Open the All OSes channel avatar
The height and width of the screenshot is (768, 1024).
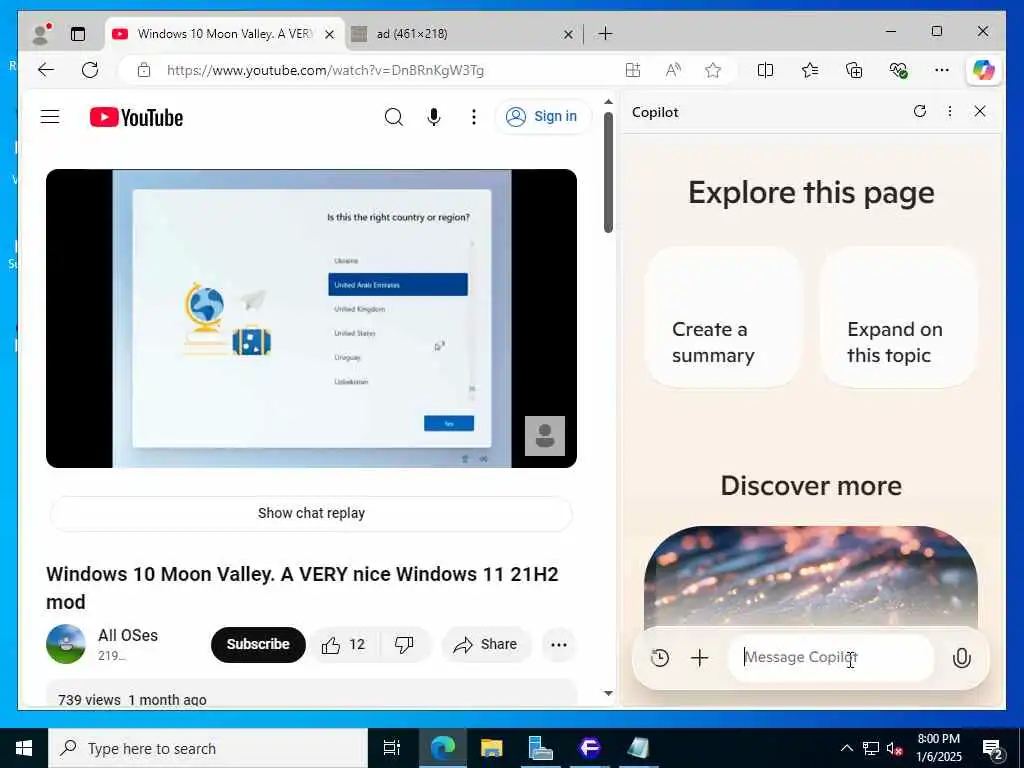tap(66, 644)
